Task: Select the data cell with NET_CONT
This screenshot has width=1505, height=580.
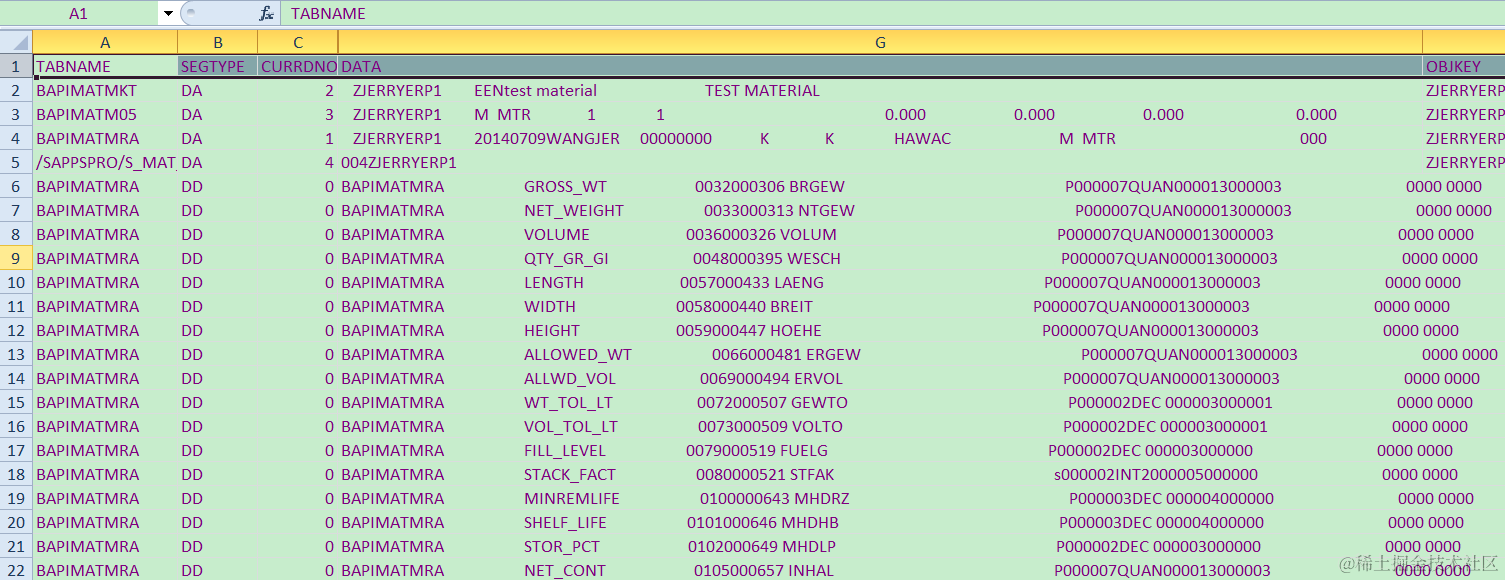Action: [880, 570]
